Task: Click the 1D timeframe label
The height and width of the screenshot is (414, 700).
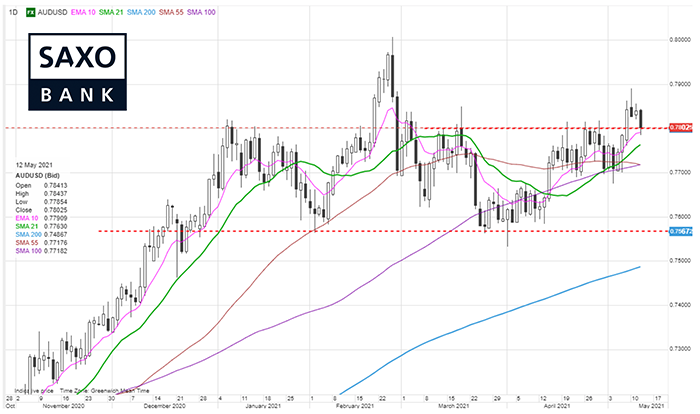Action: click(x=13, y=13)
